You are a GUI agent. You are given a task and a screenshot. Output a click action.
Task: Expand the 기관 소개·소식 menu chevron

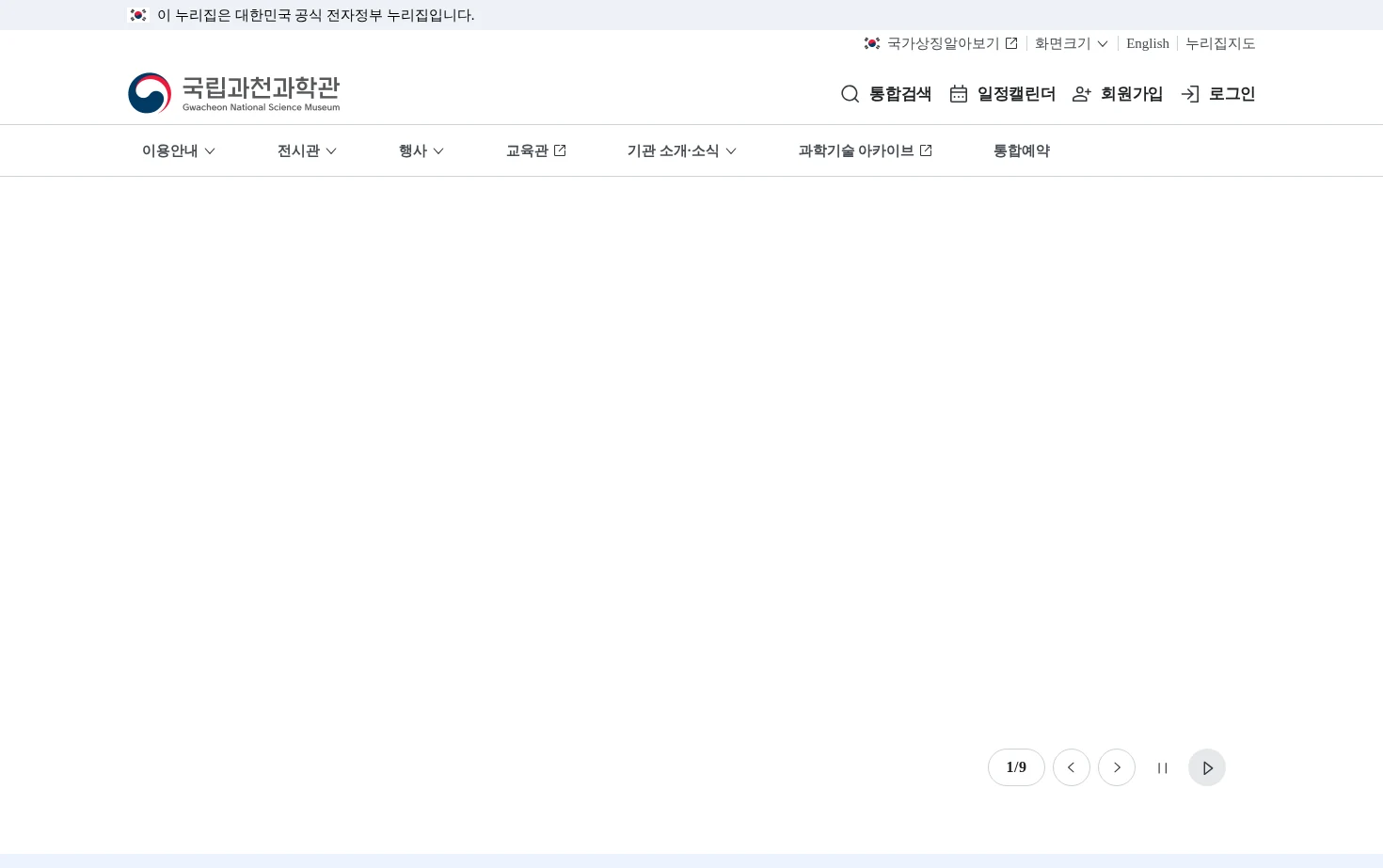pos(731,150)
